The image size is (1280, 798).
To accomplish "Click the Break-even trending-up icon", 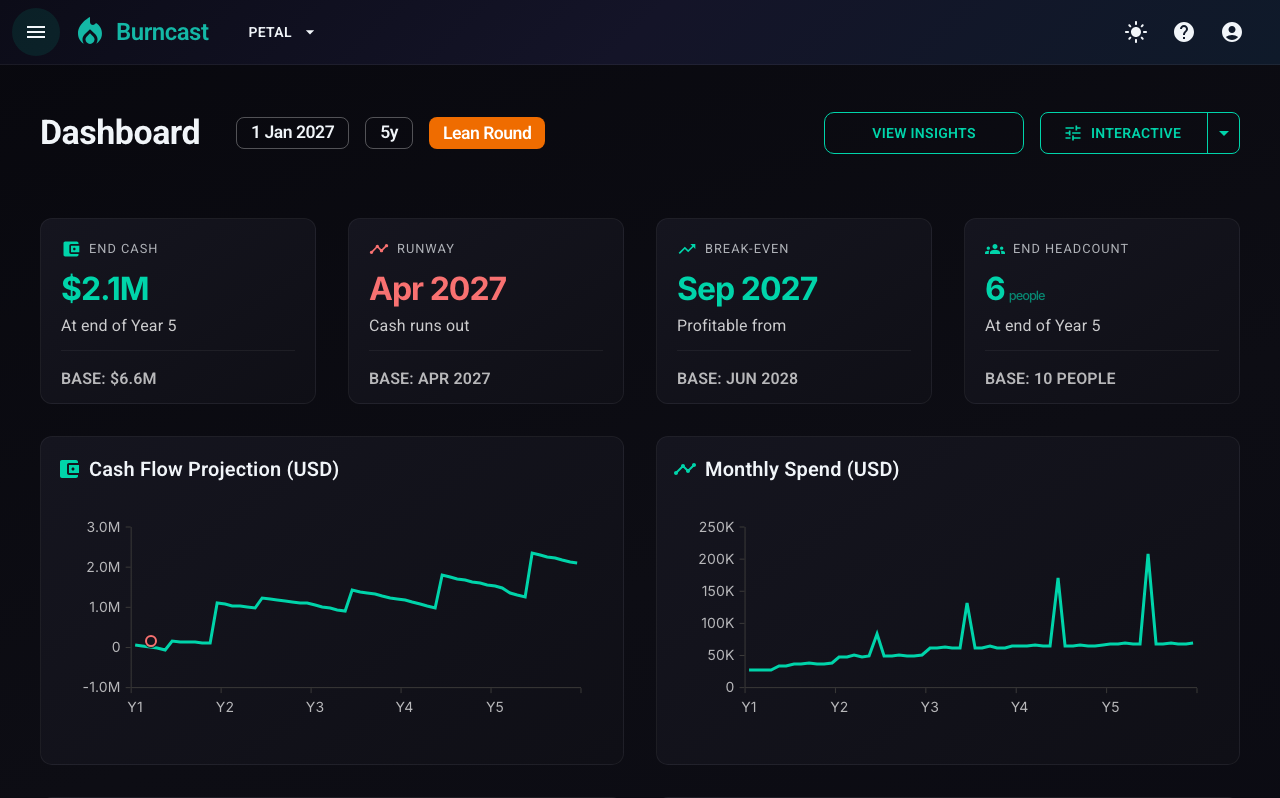I will pos(687,249).
